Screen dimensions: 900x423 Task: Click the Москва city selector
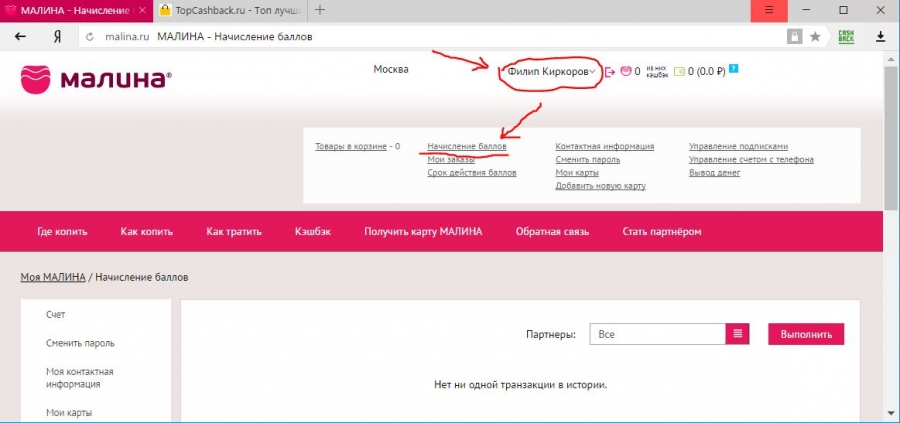point(391,69)
